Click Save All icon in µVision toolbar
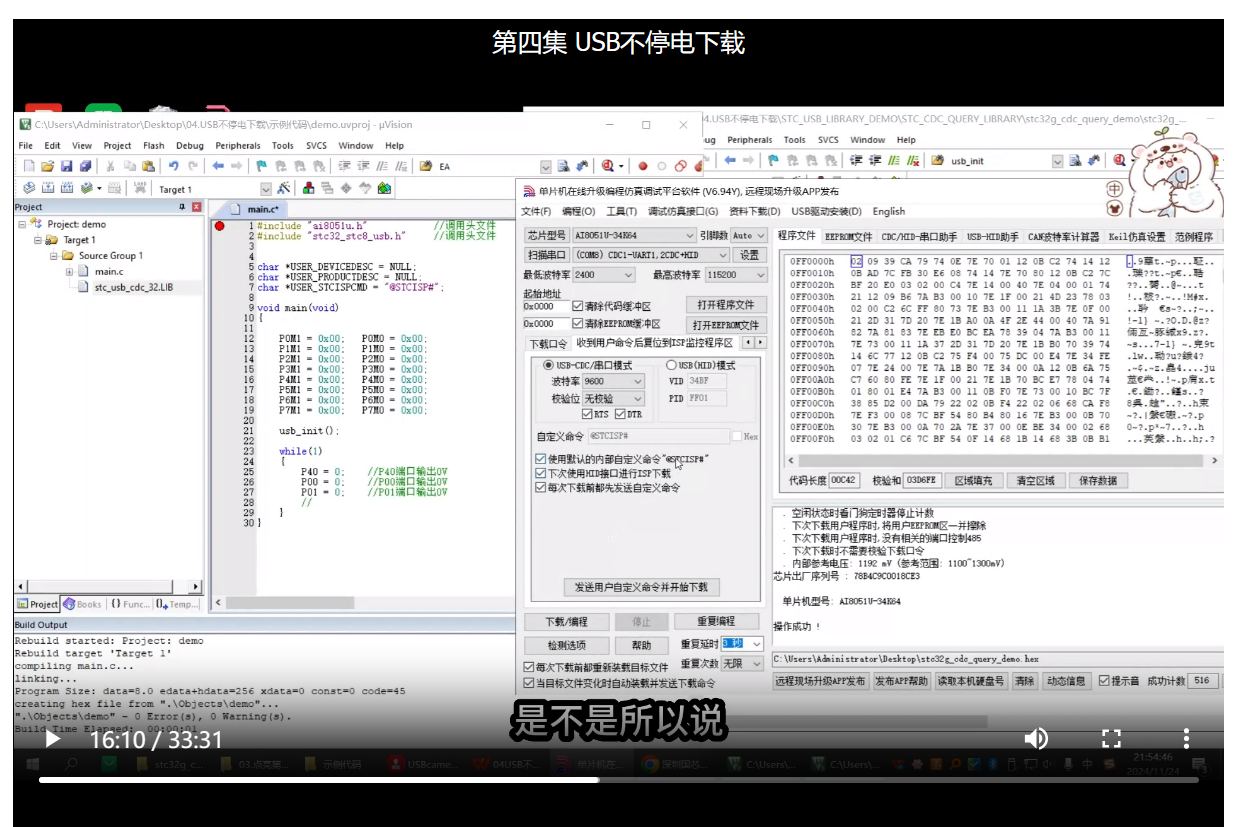 pos(85,166)
